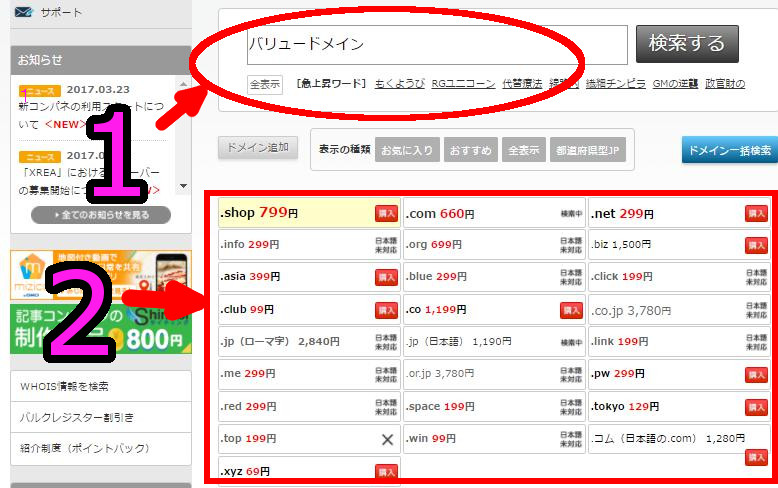Switch display type to お気に入り
The image size is (778, 488).
[x=407, y=150]
